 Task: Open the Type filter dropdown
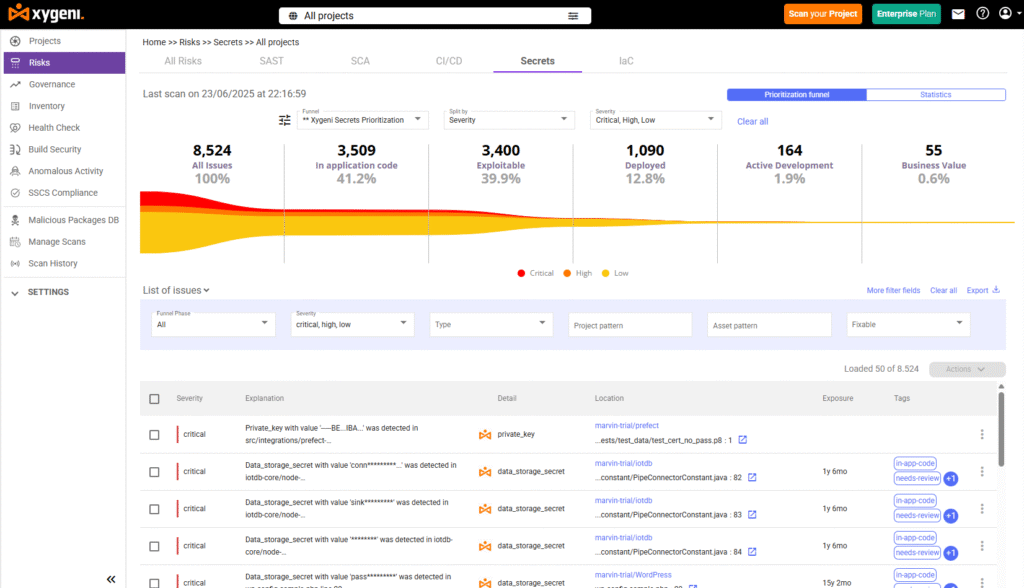(491, 324)
